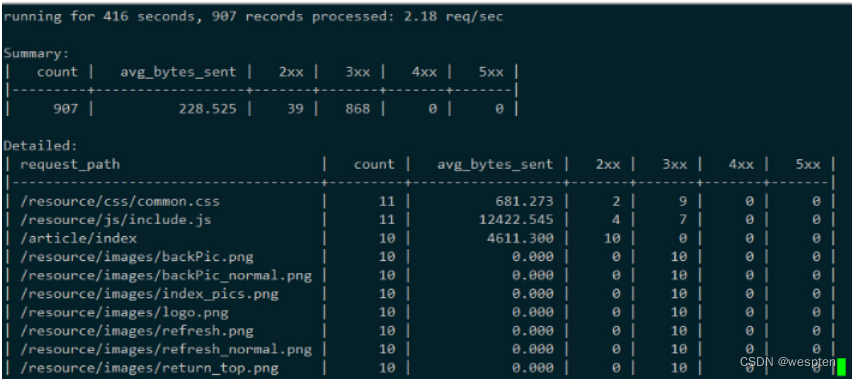This screenshot has width=852, height=379.
Task: Click the count value in the common.css row
Action: point(387,201)
